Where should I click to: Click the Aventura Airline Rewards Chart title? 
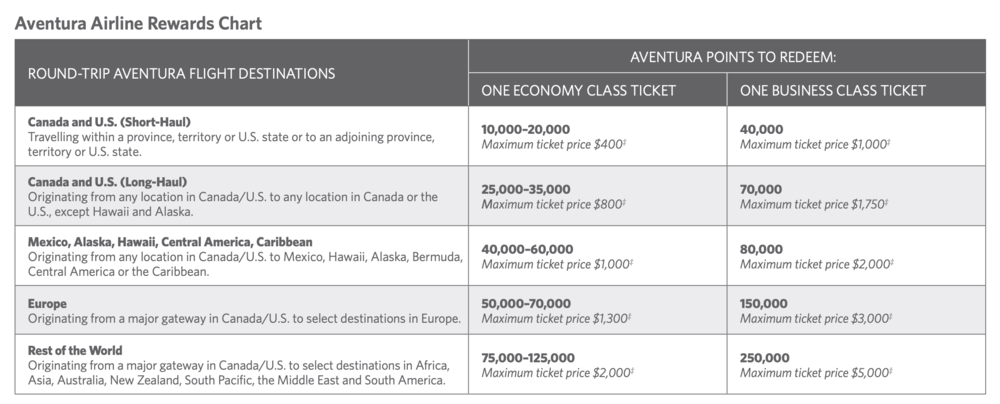point(139,21)
